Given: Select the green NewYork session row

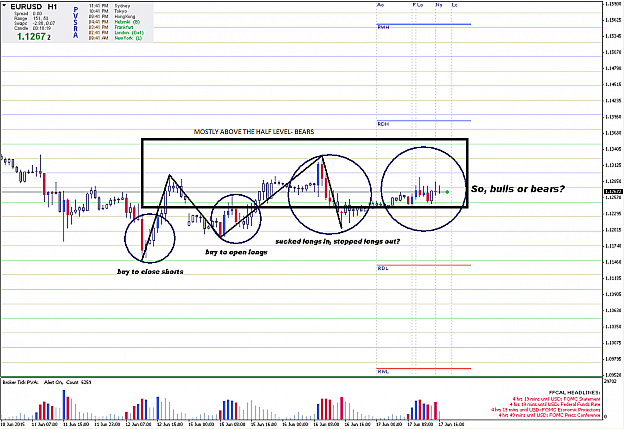Looking at the screenshot, I should click(115, 38).
